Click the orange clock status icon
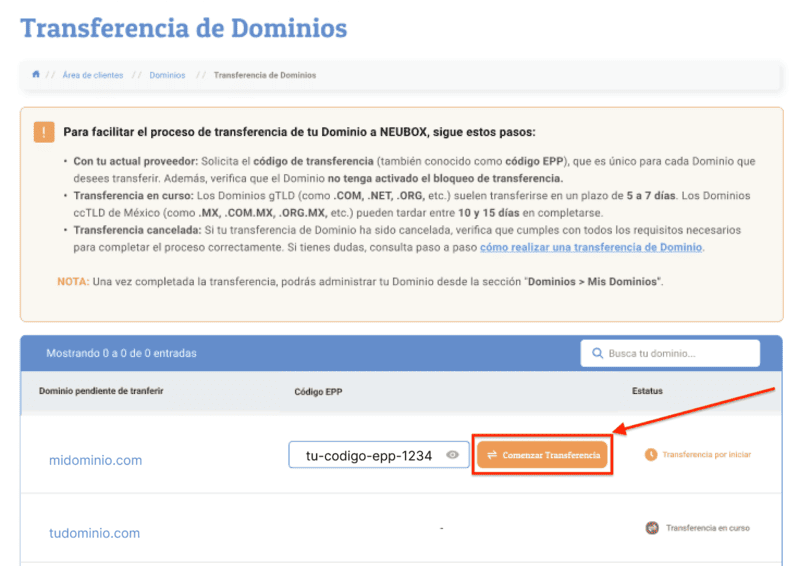The height and width of the screenshot is (566, 799). 651,454
